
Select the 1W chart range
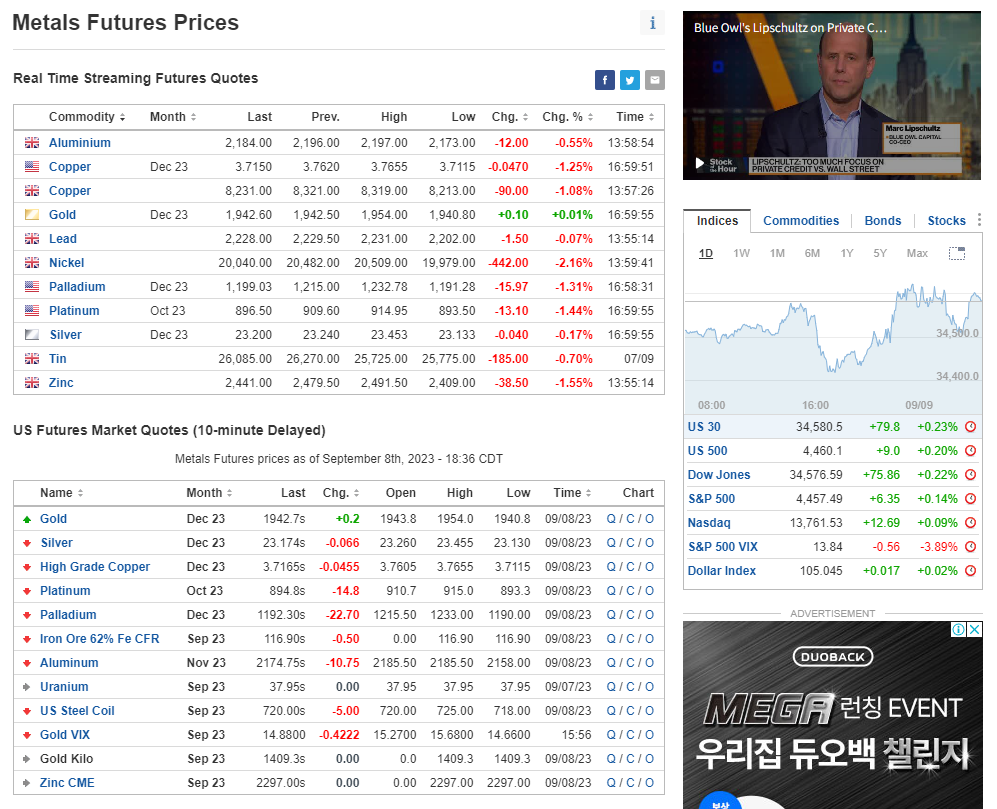click(741, 253)
